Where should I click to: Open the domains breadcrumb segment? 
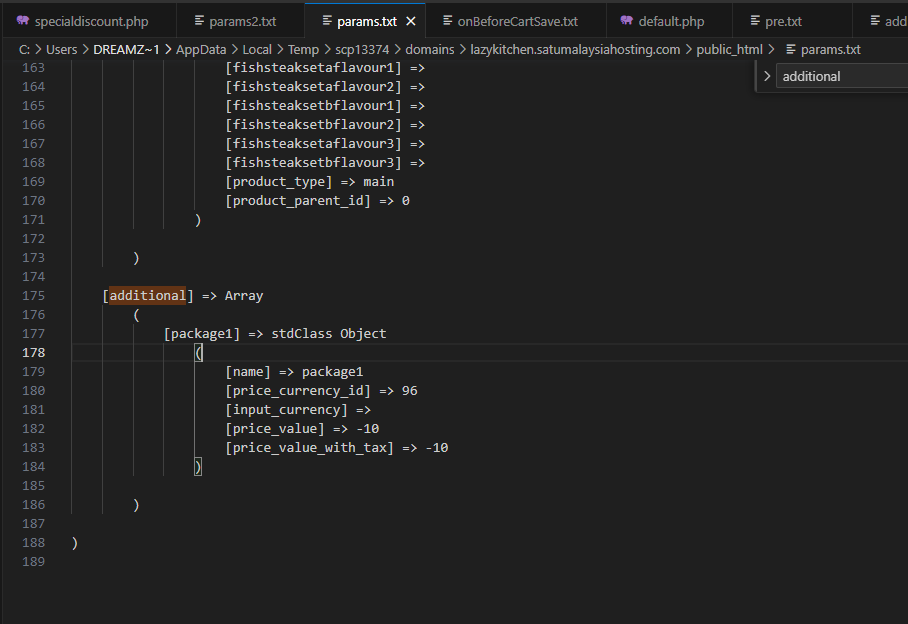429,49
